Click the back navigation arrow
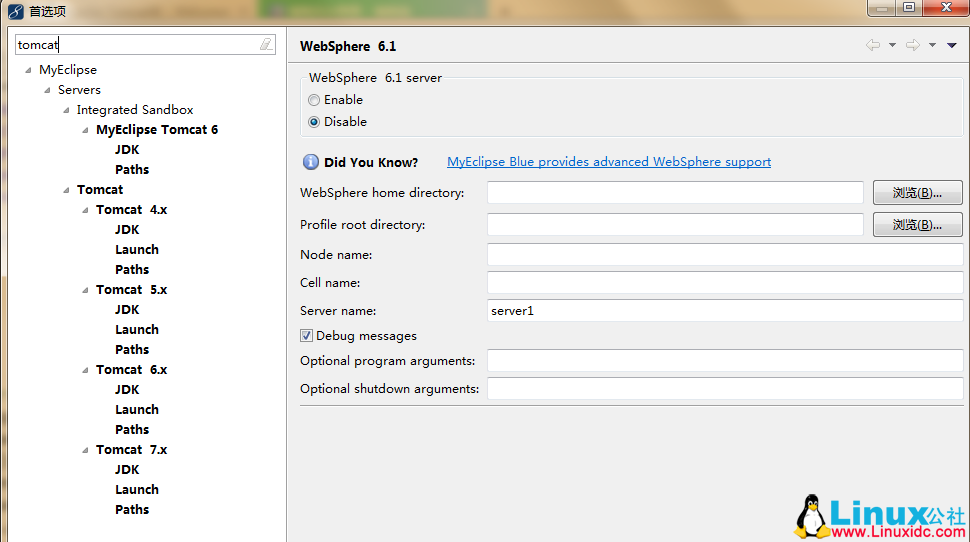The width and height of the screenshot is (970, 542). (873, 45)
